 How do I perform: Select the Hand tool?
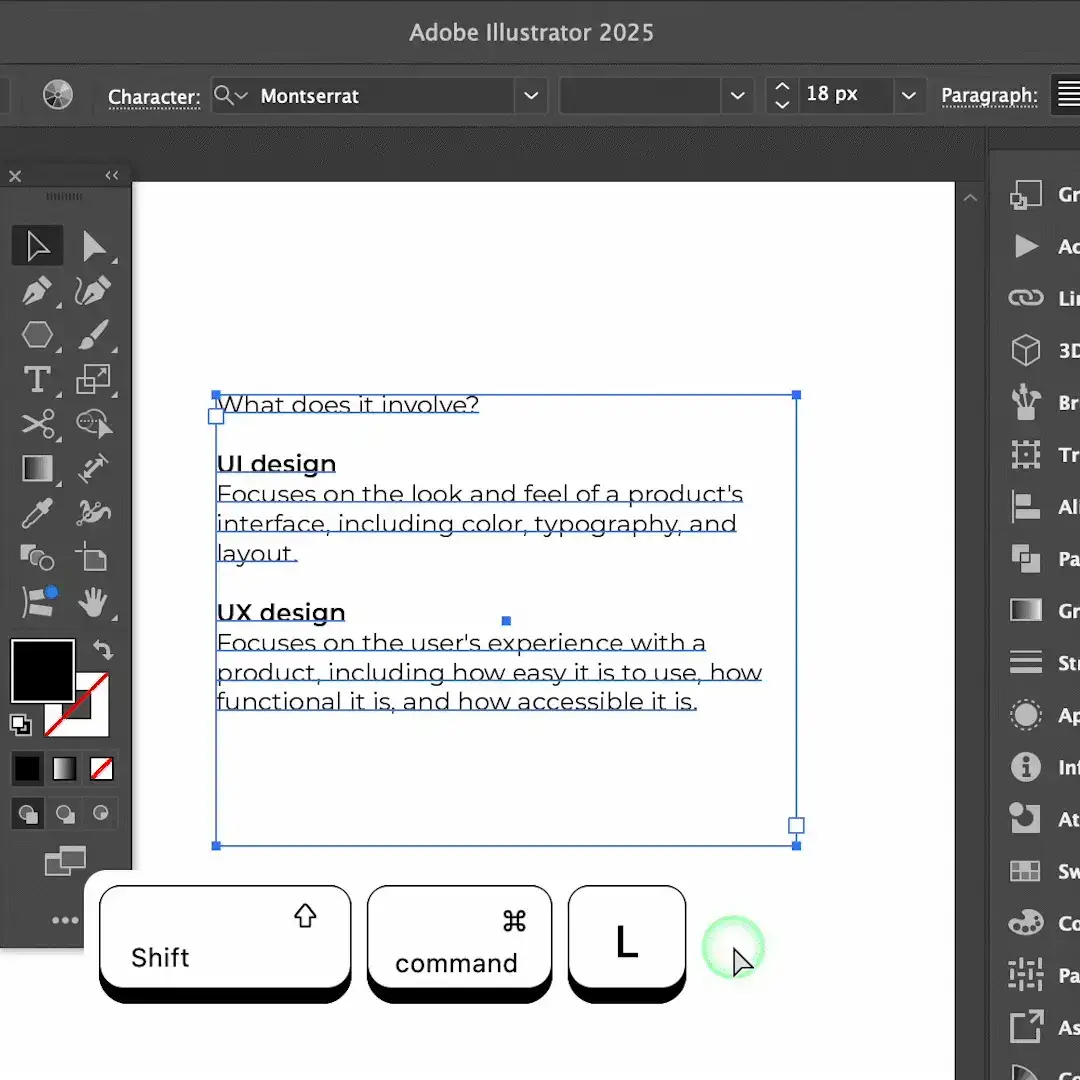point(93,602)
